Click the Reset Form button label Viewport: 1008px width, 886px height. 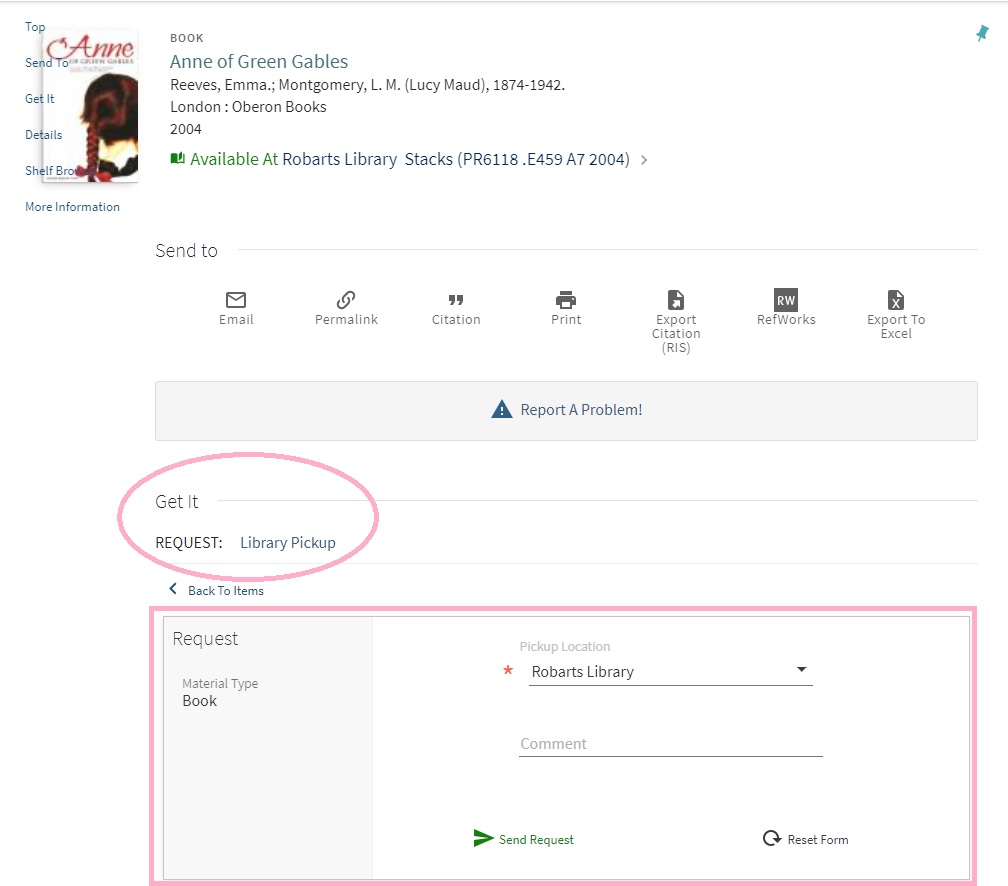tap(818, 840)
